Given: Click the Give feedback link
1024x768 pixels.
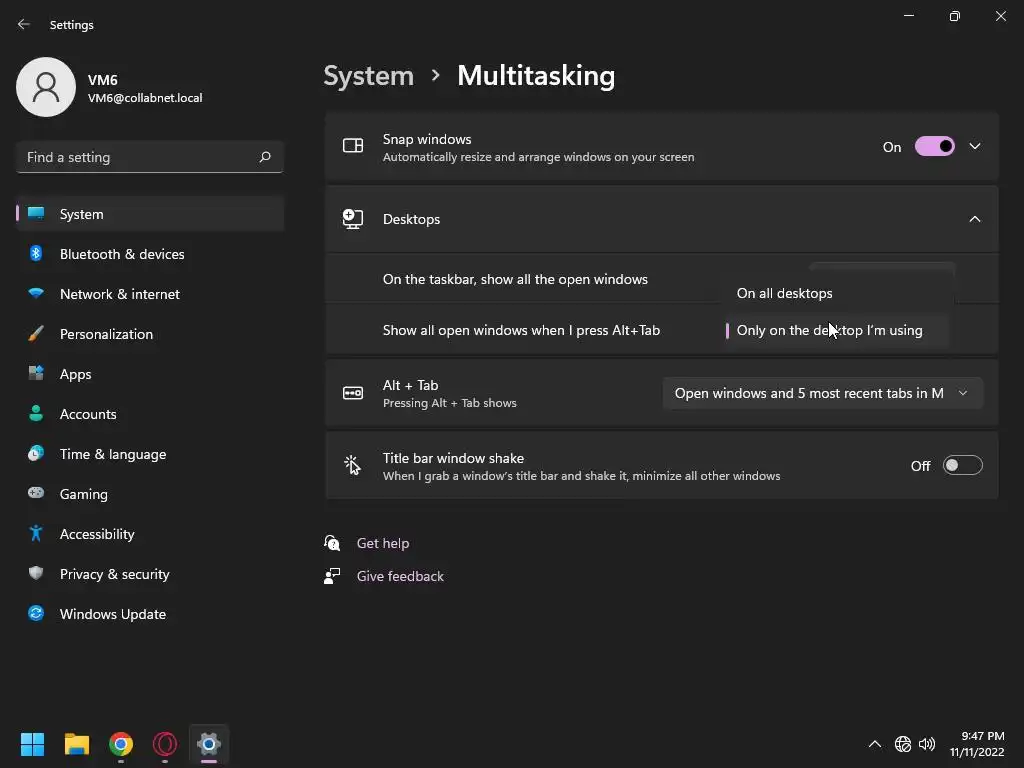Looking at the screenshot, I should (x=400, y=576).
